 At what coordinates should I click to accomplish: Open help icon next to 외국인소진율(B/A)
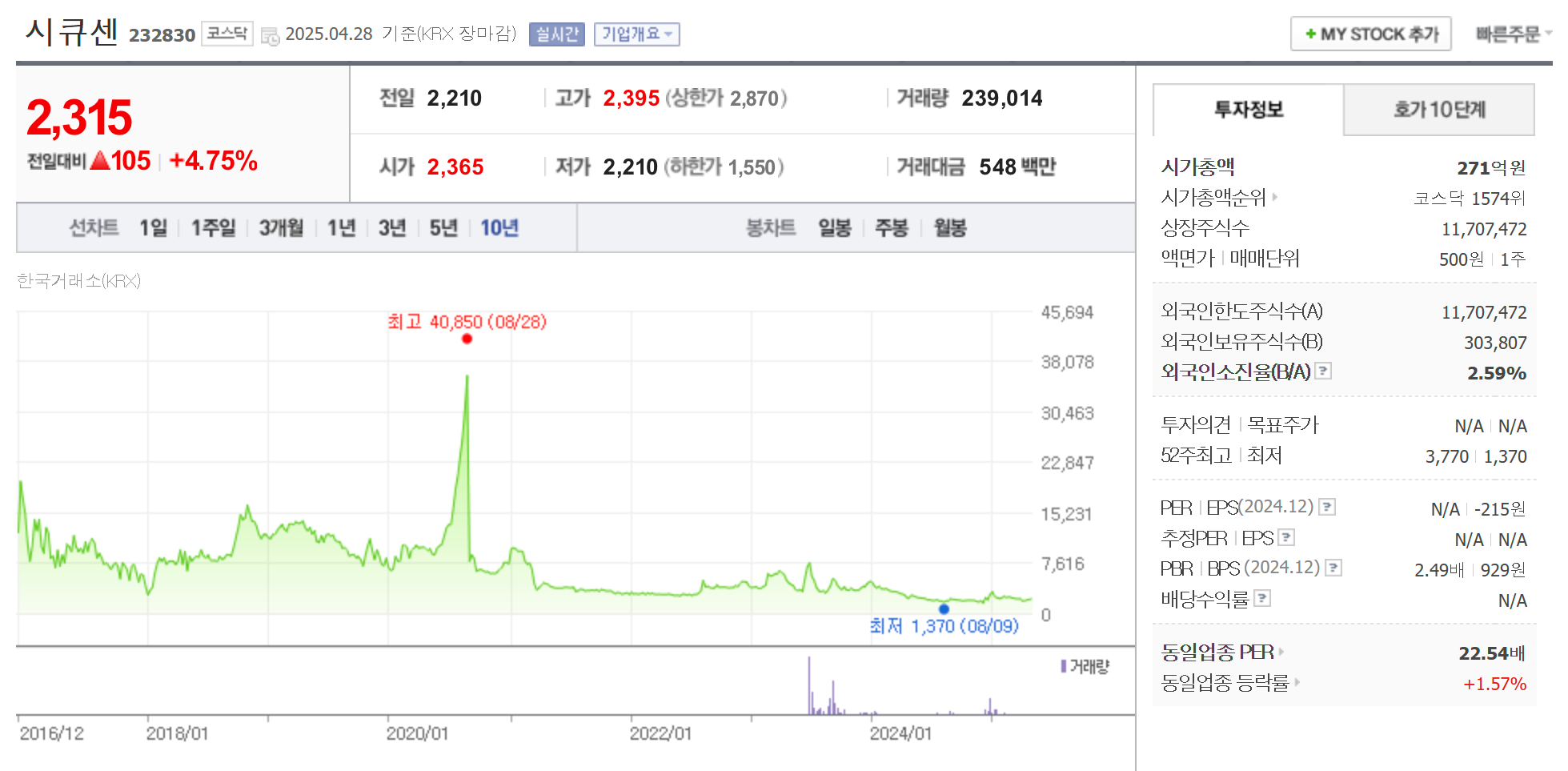pos(1323,371)
